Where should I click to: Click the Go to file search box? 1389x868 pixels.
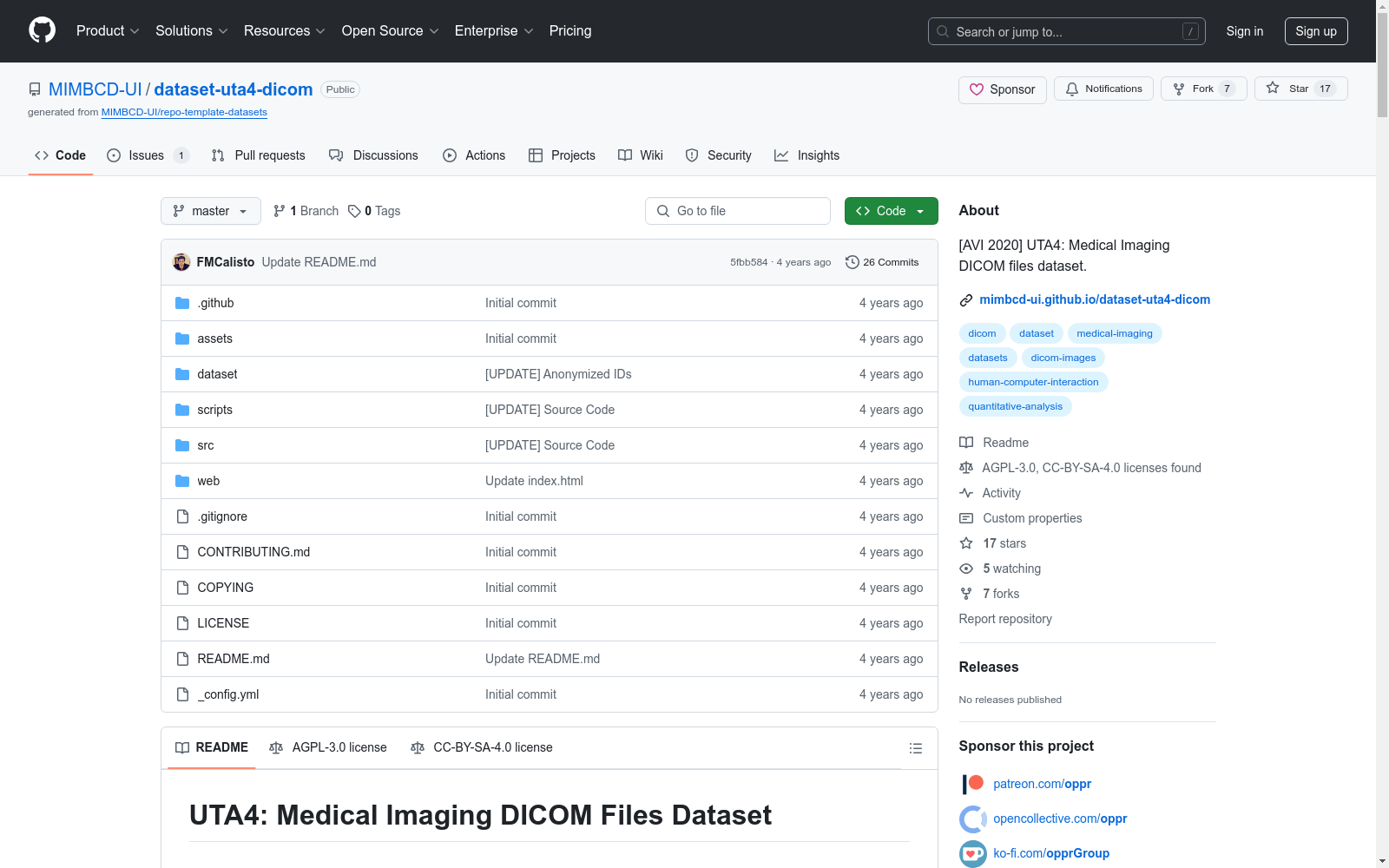click(737, 210)
